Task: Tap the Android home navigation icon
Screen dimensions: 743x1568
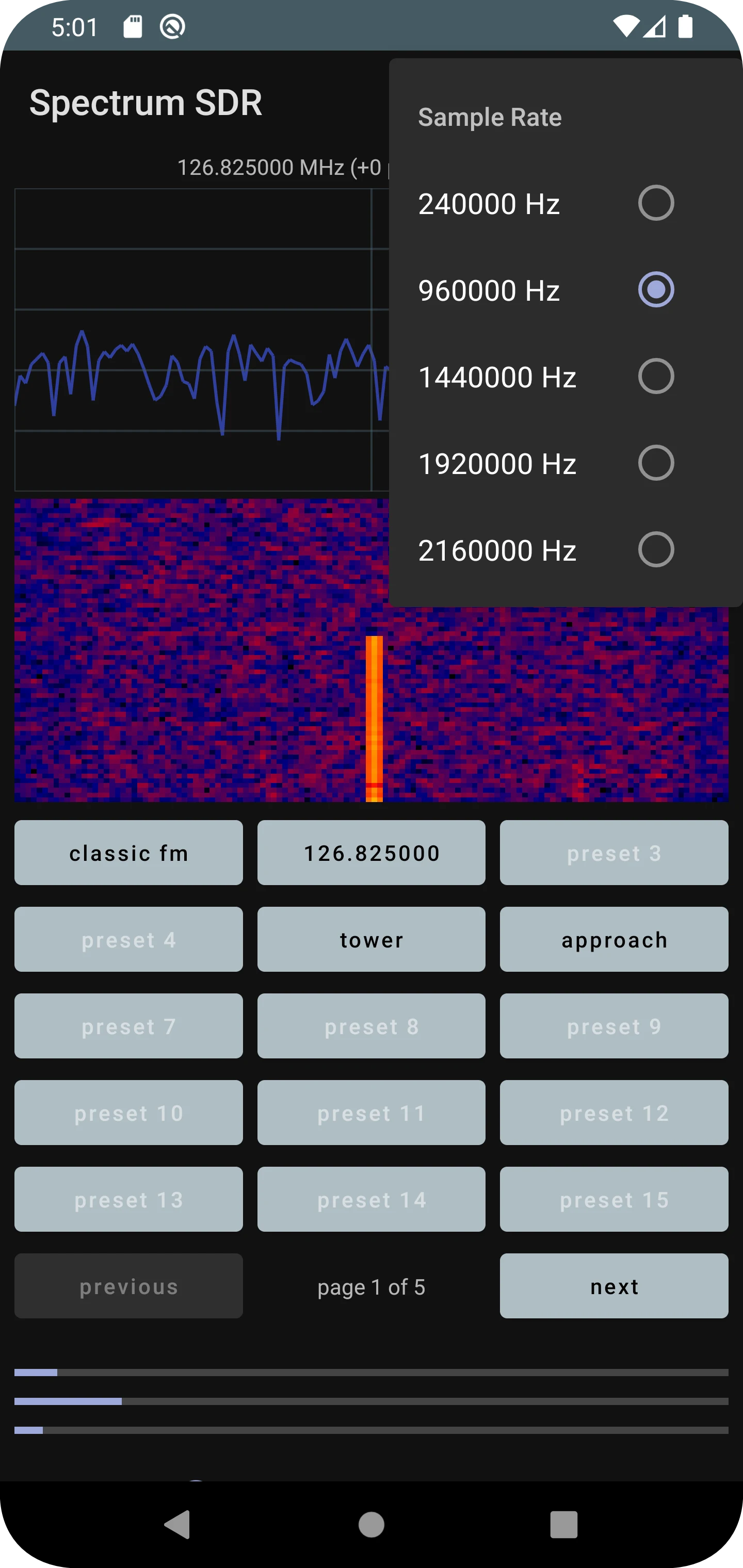Action: [x=372, y=1524]
